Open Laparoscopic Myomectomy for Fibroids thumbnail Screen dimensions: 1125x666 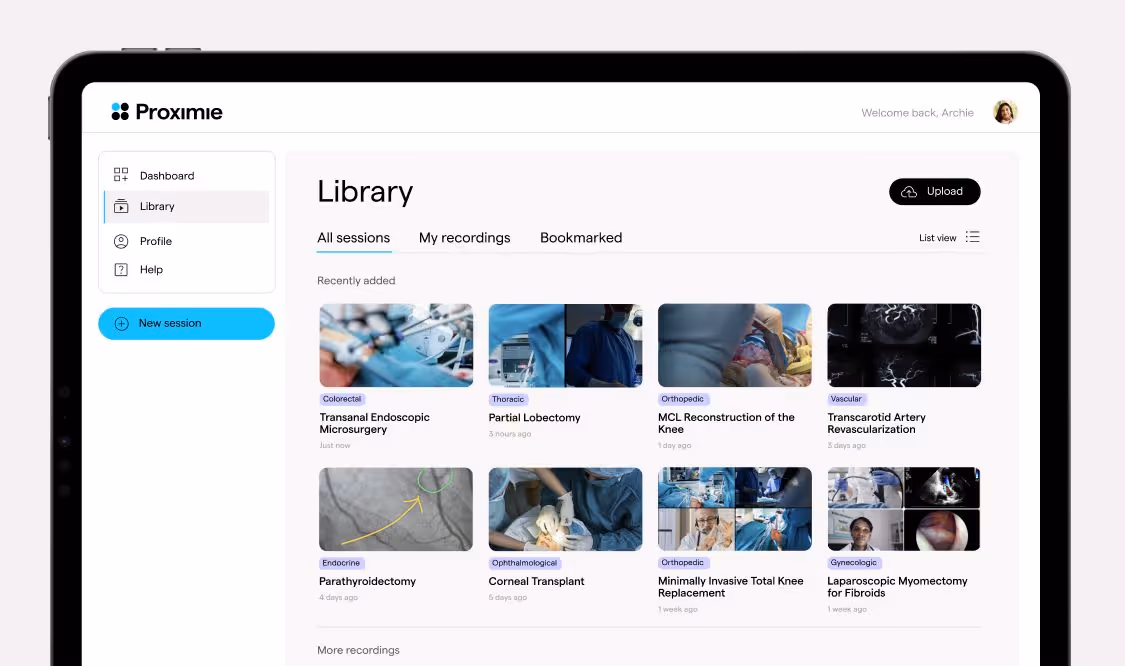[x=904, y=510]
